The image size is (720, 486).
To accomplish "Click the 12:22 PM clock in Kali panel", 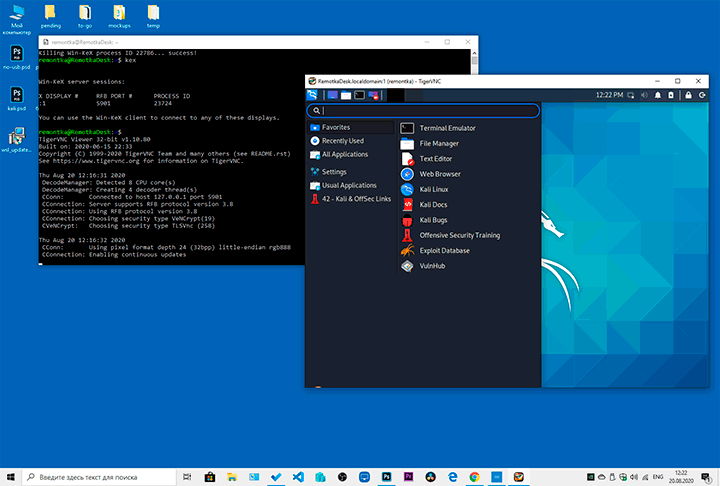I will tap(609, 95).
